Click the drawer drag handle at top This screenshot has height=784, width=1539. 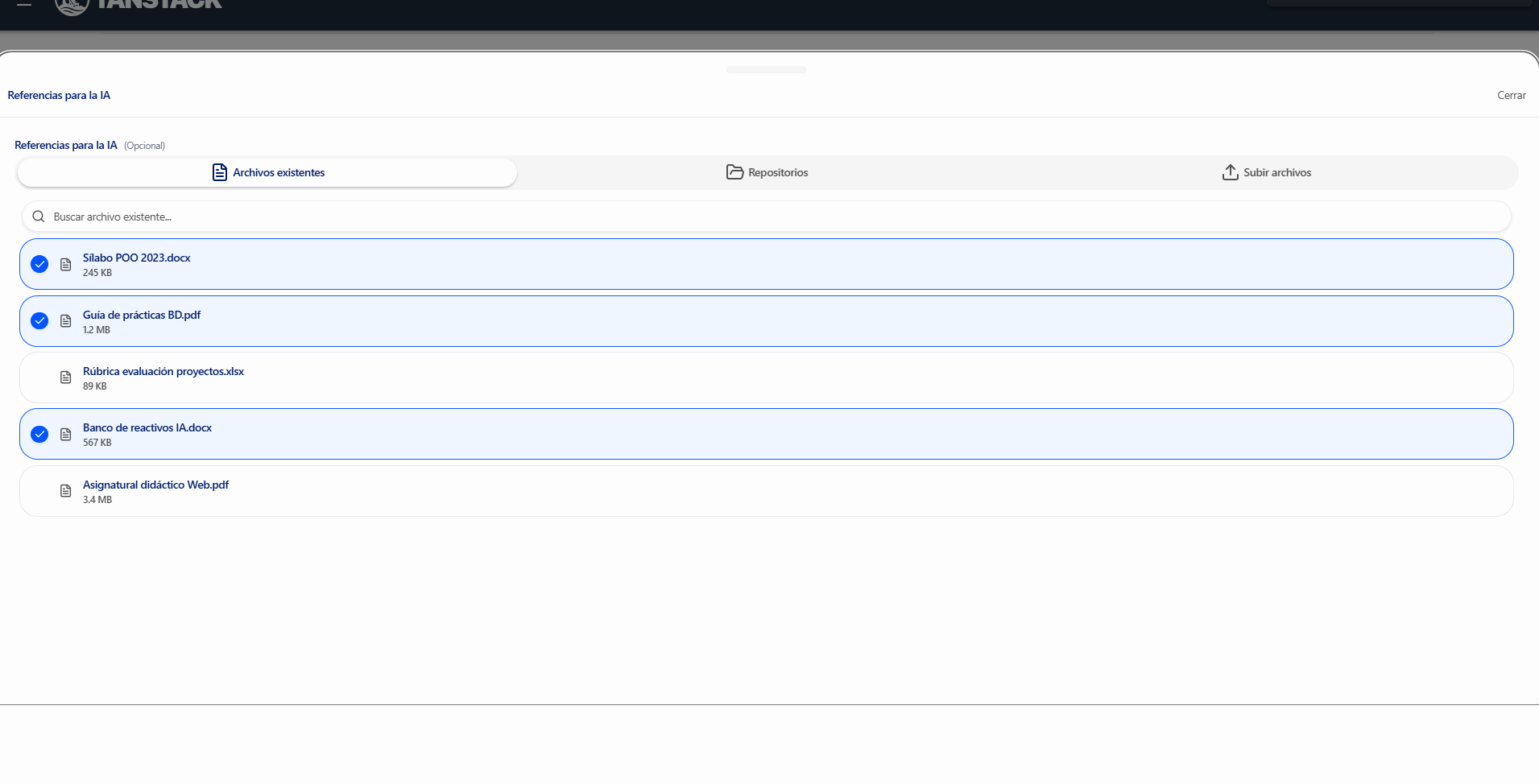766,70
